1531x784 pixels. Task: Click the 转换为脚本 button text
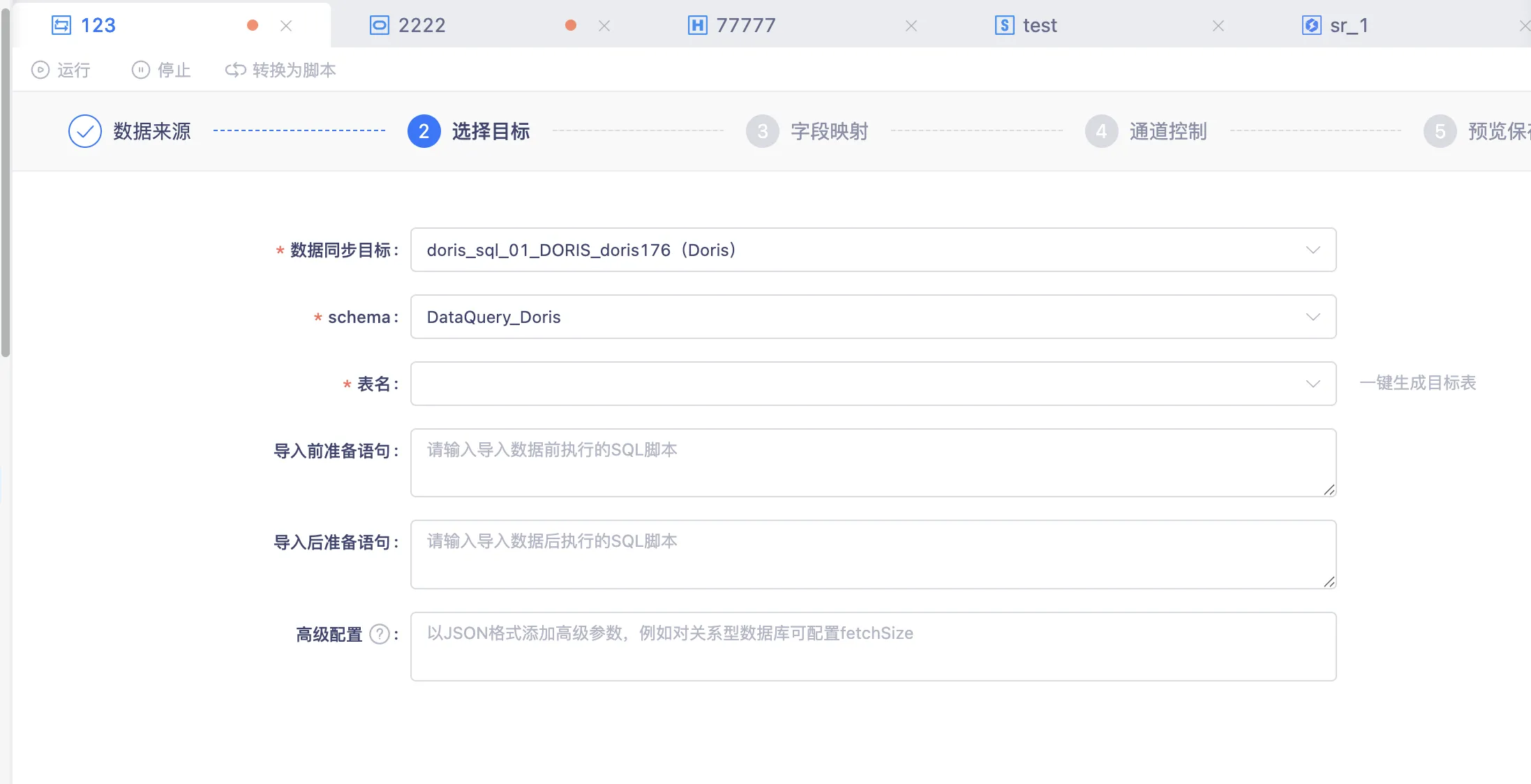294,70
